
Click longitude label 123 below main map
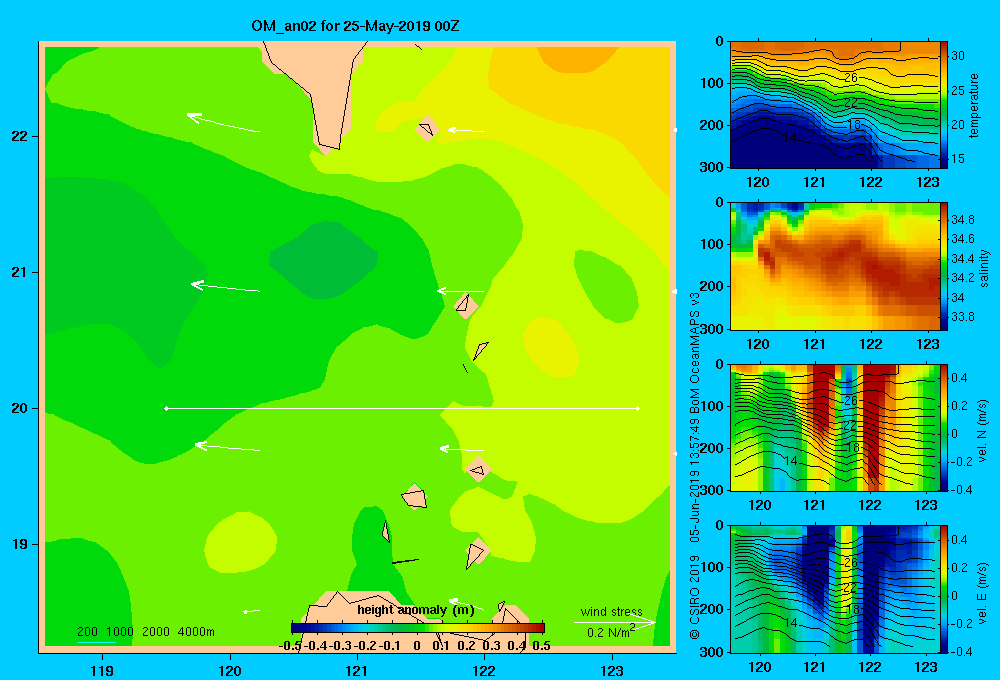(x=612, y=670)
